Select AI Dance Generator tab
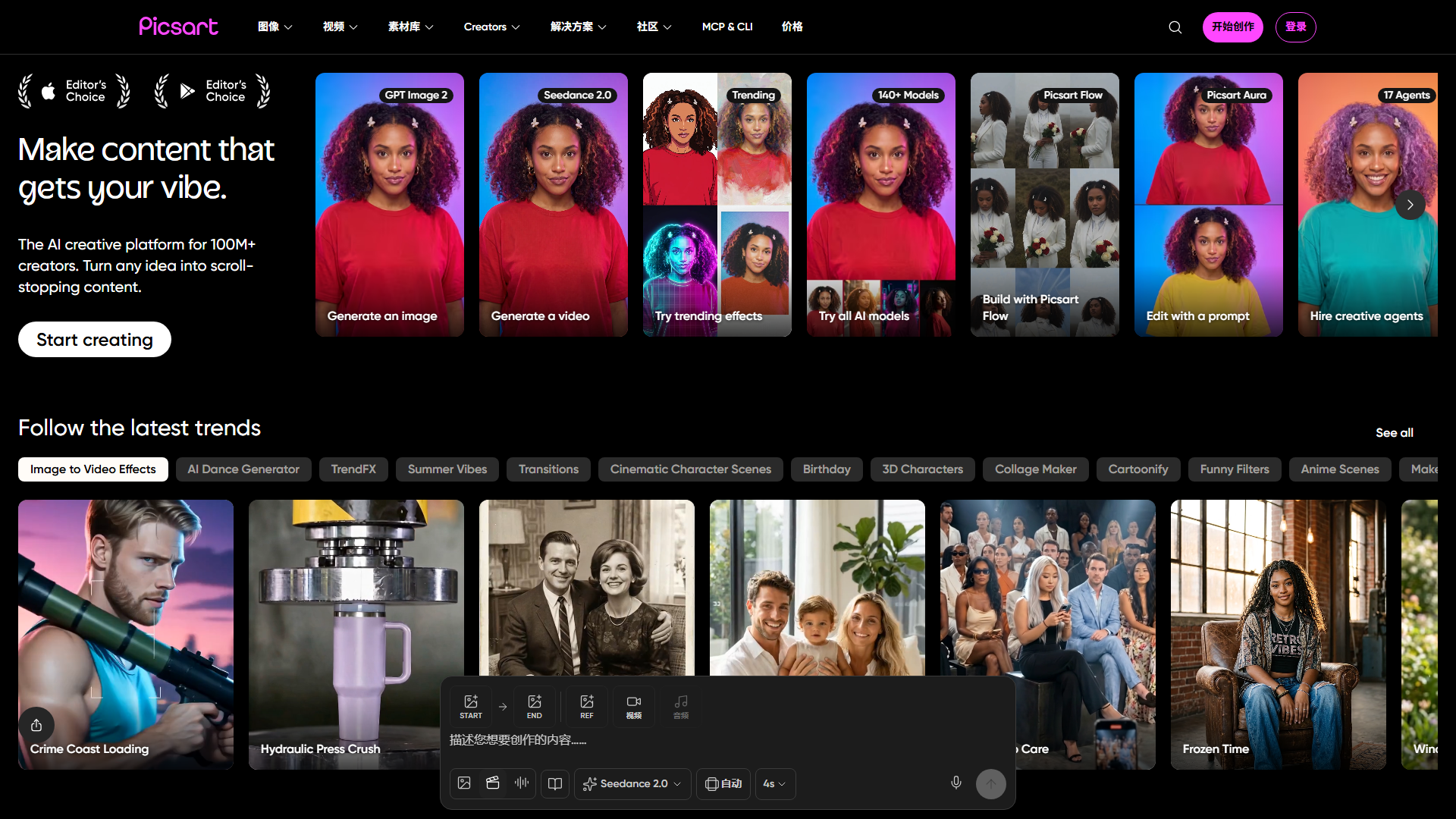The image size is (1456, 819). pos(243,469)
